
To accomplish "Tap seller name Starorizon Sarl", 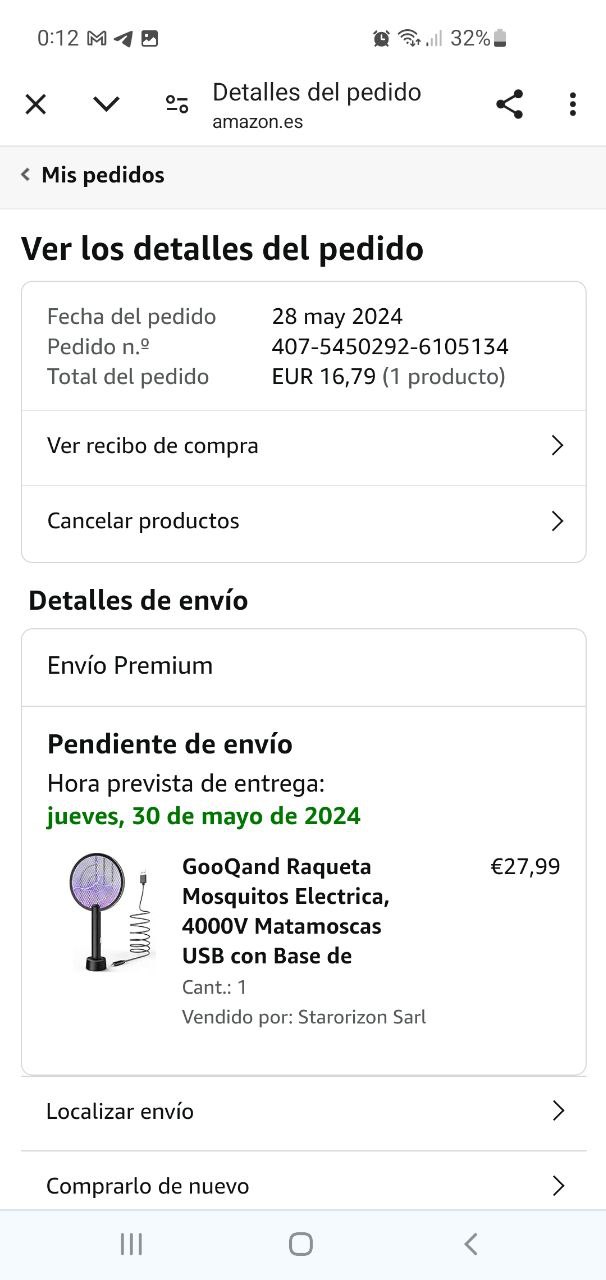I will click(x=362, y=1017).
